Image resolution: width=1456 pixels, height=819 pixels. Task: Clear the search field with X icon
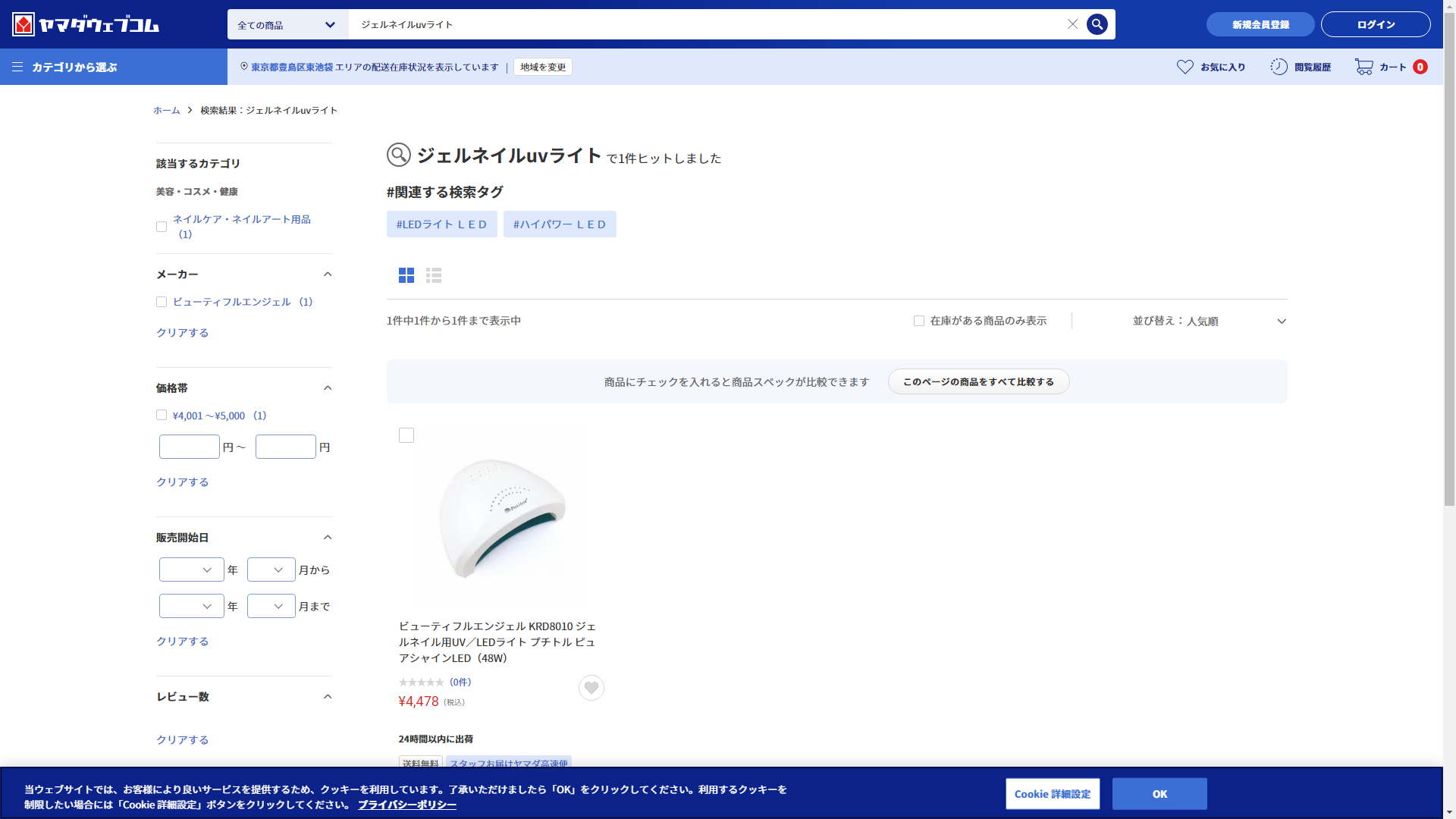coord(1072,24)
